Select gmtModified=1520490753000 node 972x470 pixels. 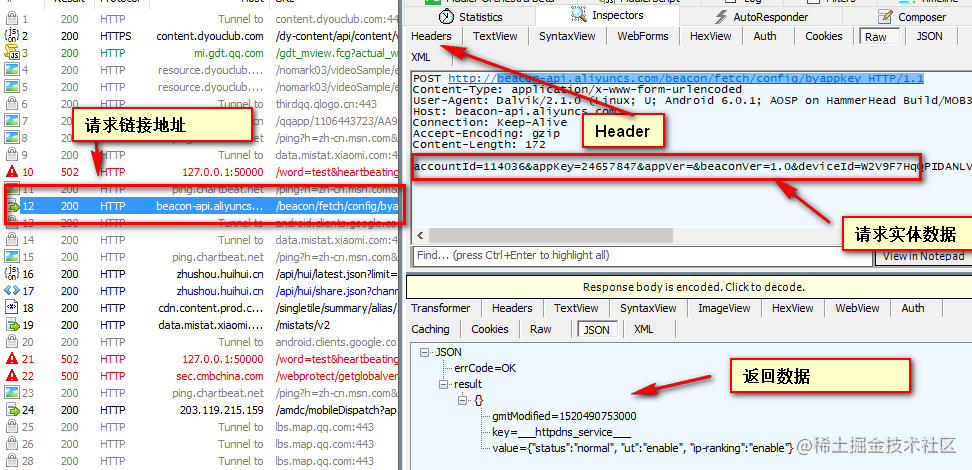(564, 416)
